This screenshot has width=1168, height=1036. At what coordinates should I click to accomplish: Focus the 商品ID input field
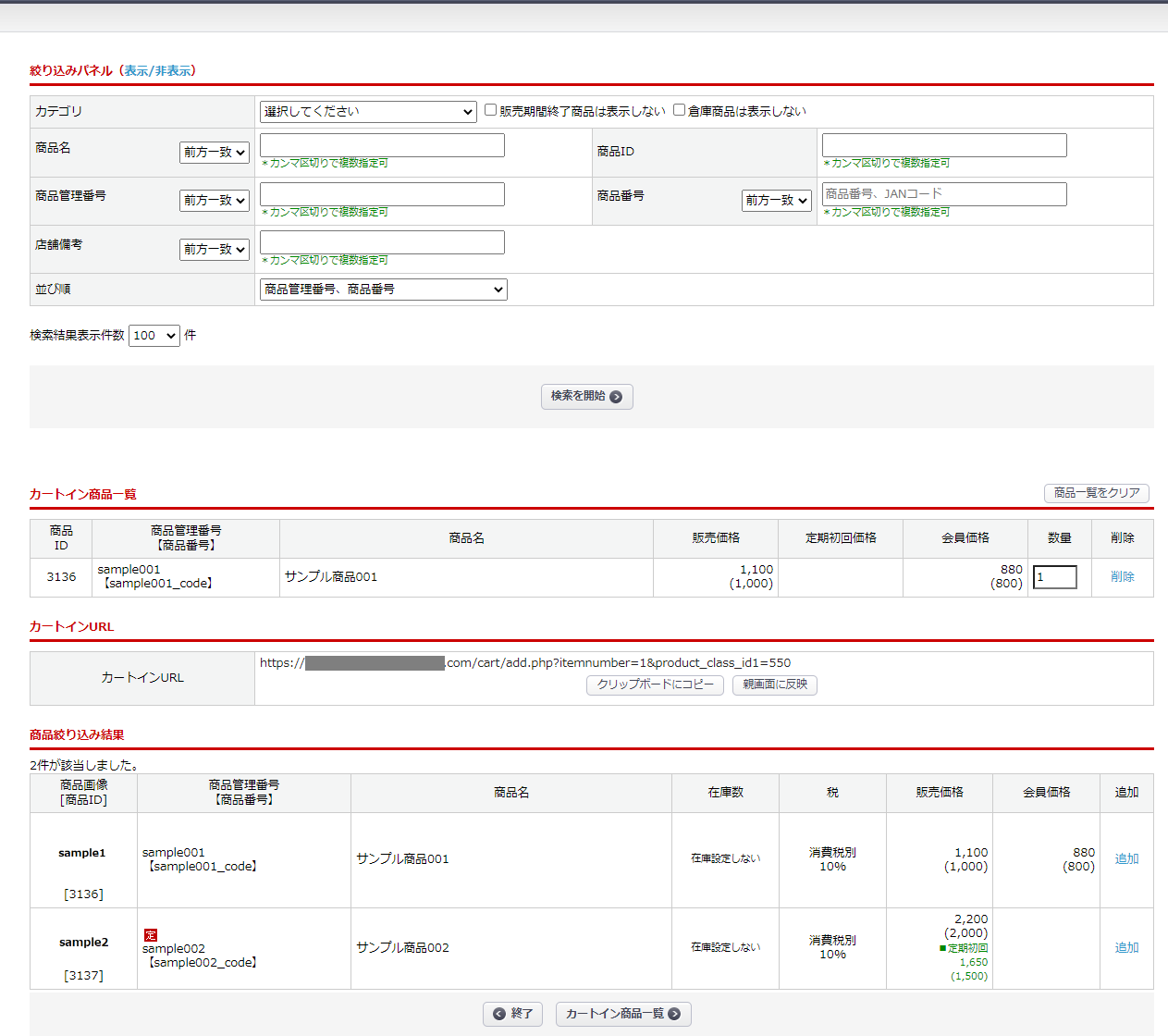click(x=943, y=145)
